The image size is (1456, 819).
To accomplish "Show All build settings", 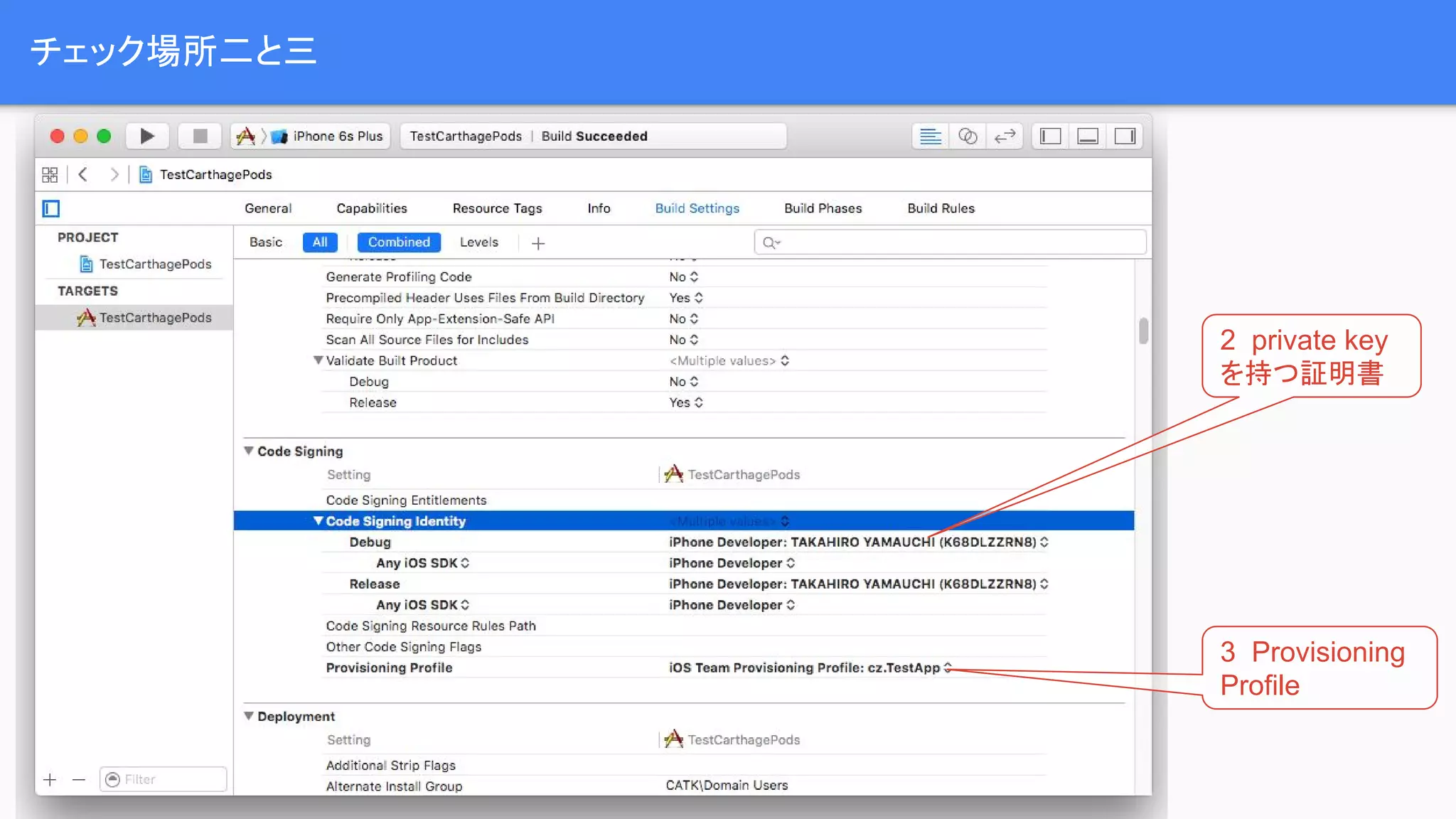I will click(x=320, y=242).
